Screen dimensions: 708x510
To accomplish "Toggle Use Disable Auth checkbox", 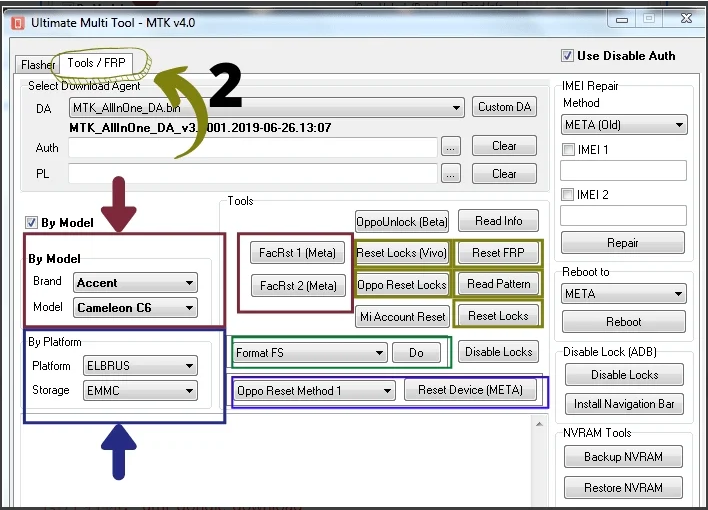I will [567, 56].
